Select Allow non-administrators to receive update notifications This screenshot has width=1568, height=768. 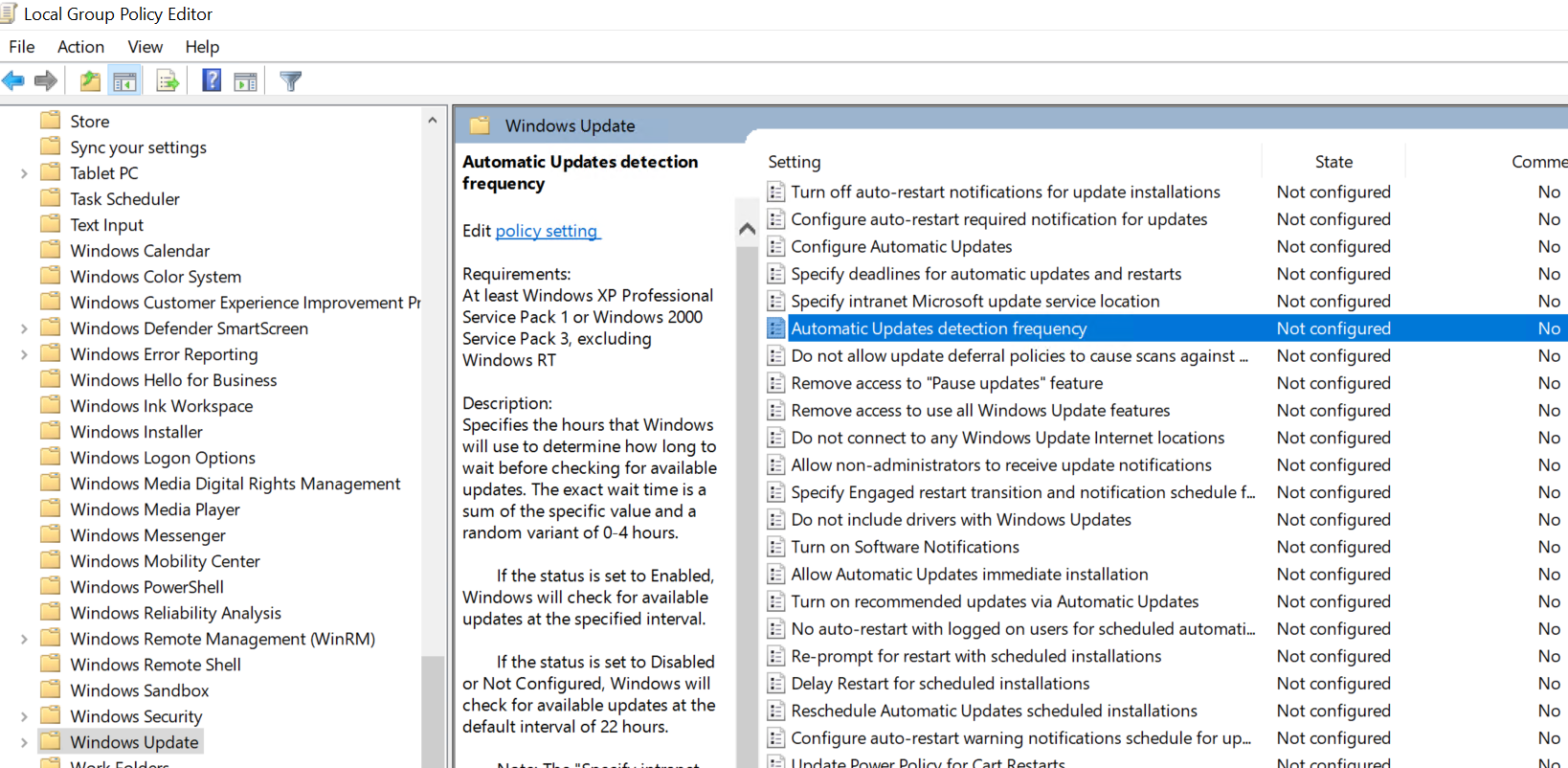pos(1001,465)
